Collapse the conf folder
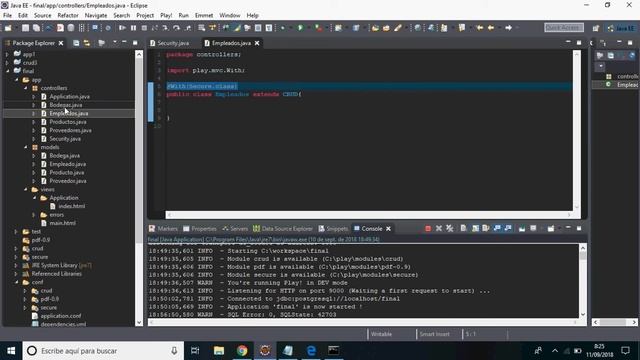The image size is (640, 360). point(16,282)
